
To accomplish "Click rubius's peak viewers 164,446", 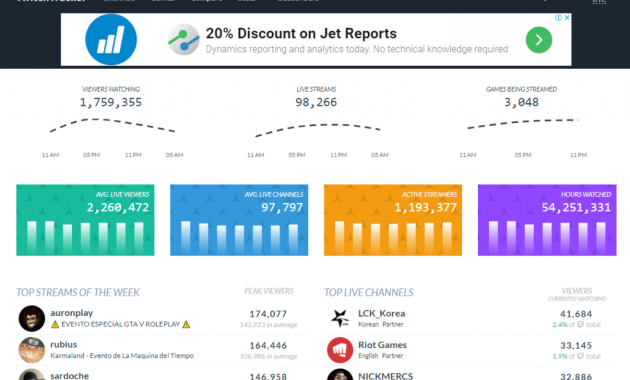I will coord(268,345).
